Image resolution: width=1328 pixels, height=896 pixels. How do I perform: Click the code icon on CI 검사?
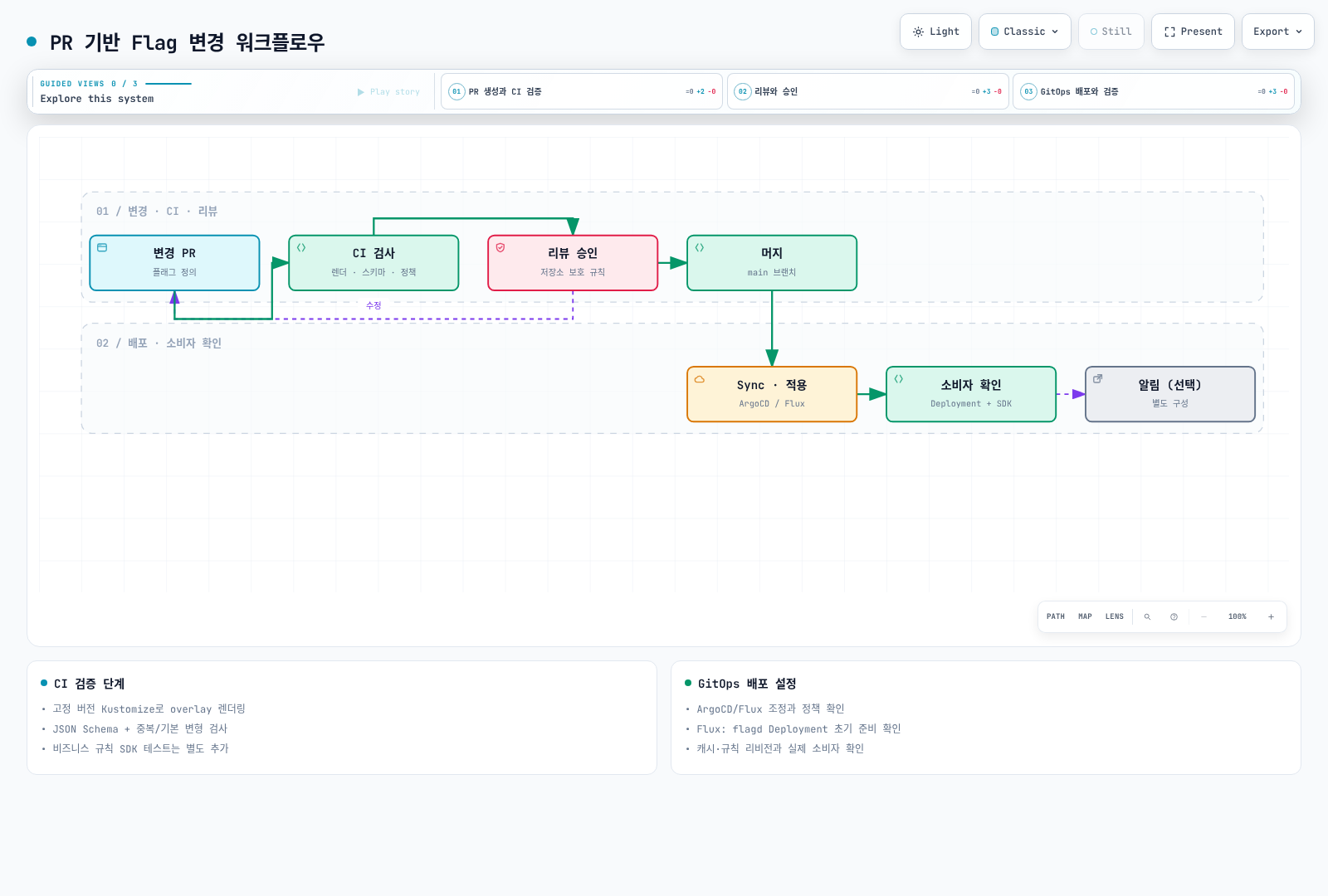[301, 247]
